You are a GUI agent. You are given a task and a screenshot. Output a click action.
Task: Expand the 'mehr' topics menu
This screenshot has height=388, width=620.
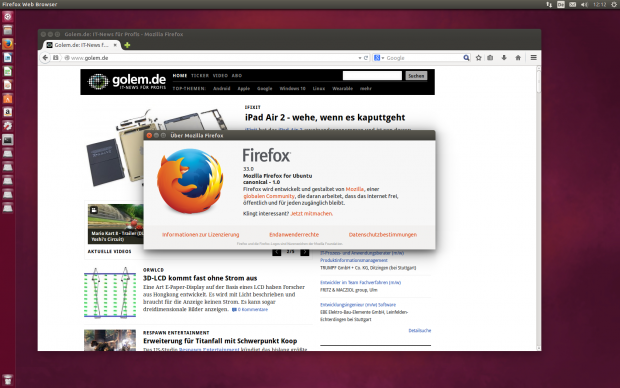366,89
